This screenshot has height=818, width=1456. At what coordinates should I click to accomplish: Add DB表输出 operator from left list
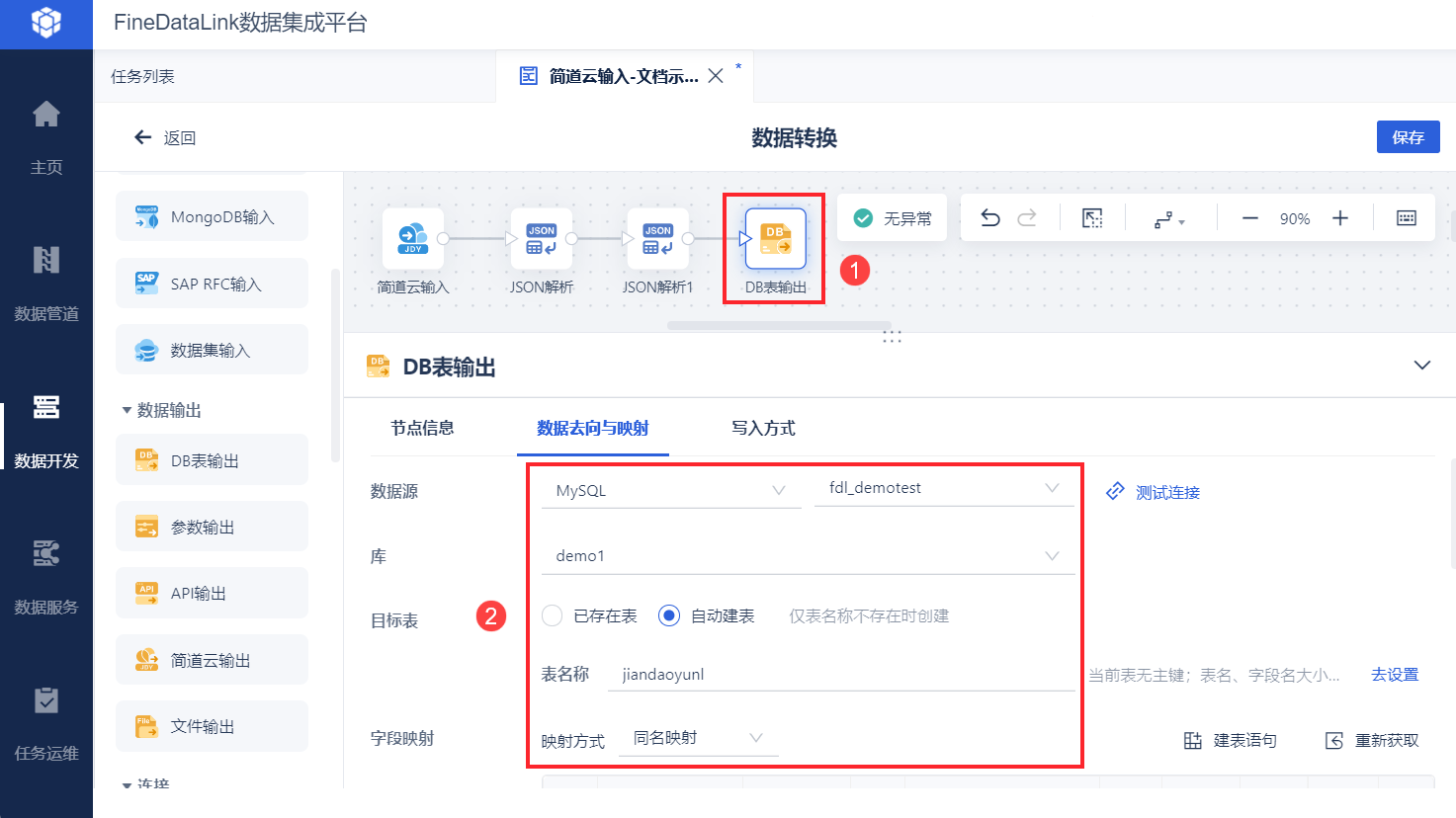click(212, 460)
